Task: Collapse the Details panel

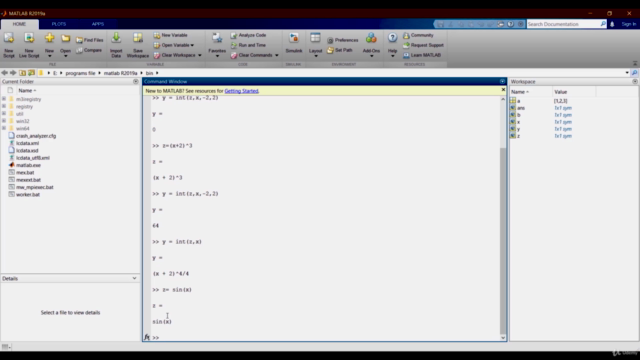Action: pyautogui.click(x=134, y=278)
